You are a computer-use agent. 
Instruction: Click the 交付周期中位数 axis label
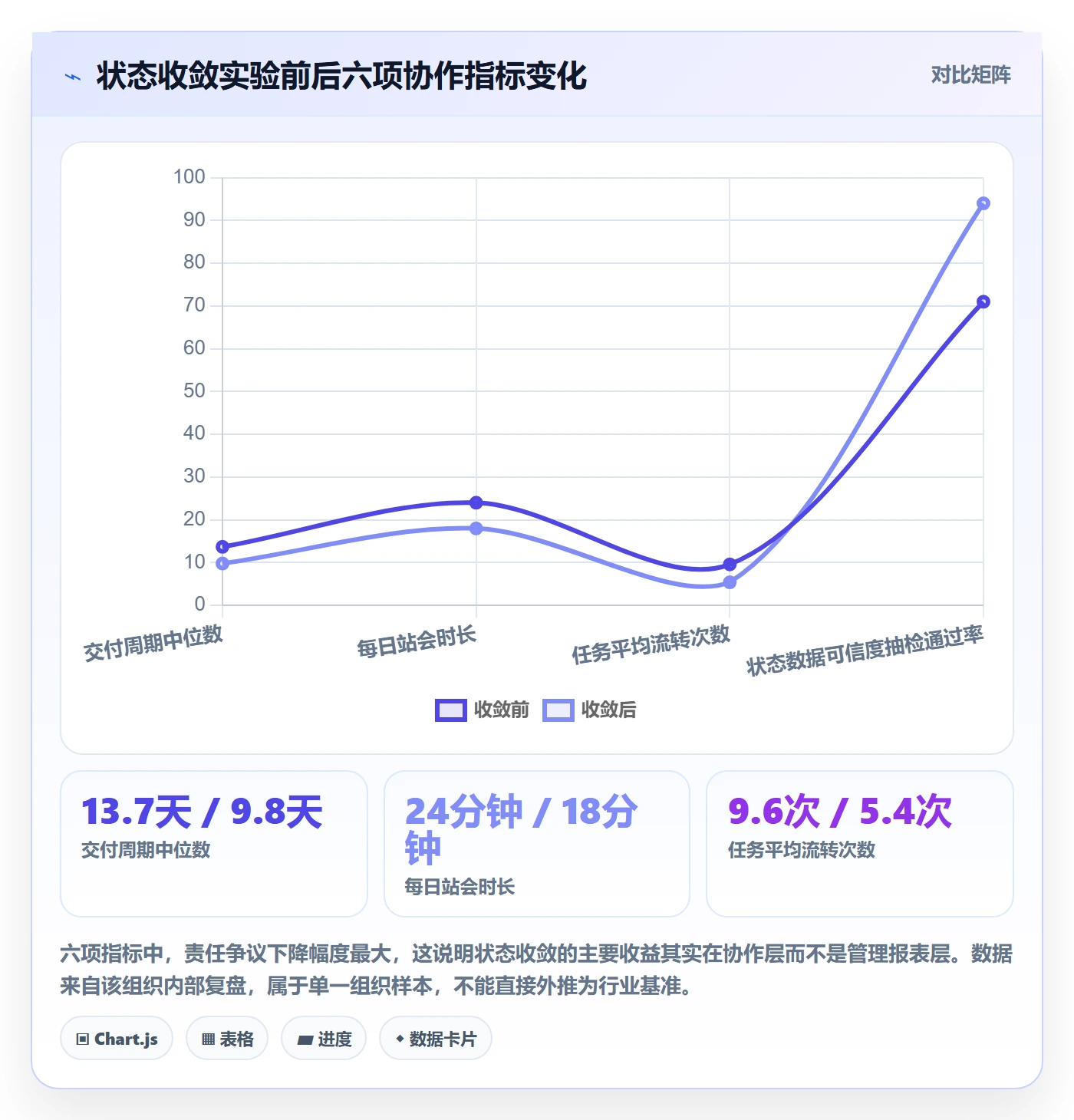click(153, 643)
